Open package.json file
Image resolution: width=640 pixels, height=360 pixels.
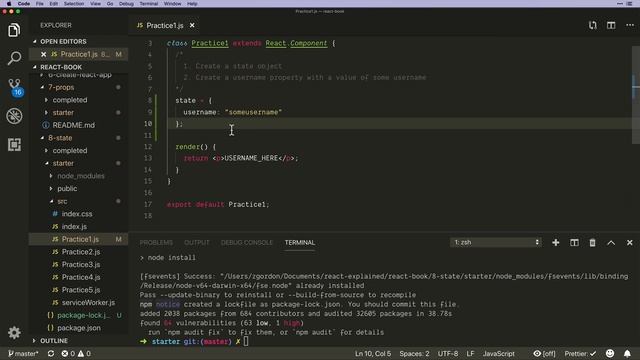point(79,328)
